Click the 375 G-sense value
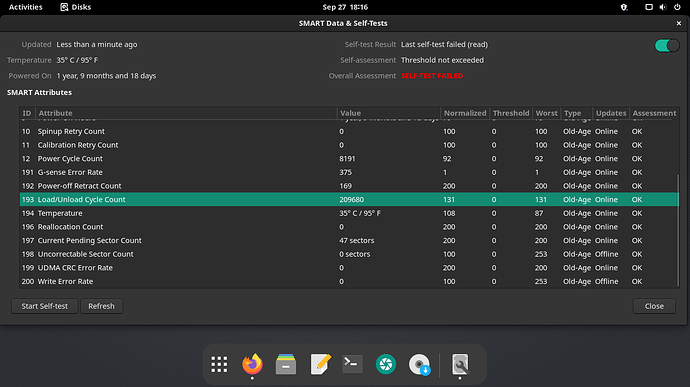The image size is (690, 387). (x=345, y=172)
